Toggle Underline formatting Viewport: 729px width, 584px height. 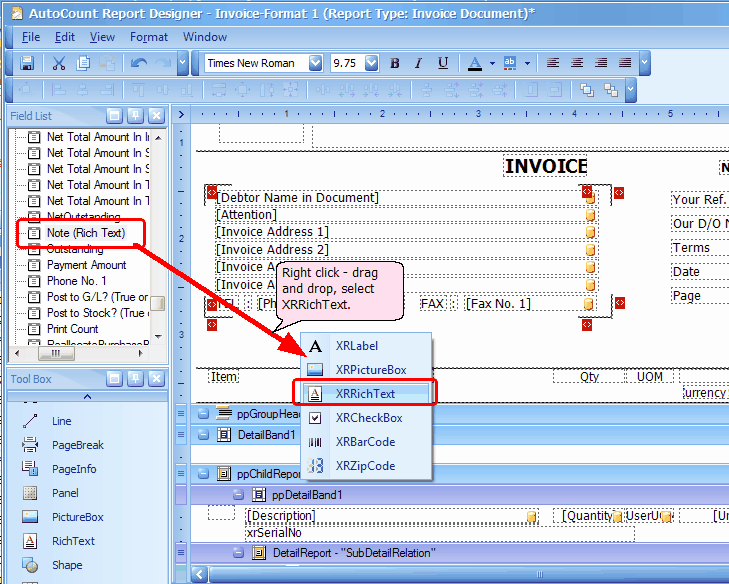pyautogui.click(x=442, y=63)
